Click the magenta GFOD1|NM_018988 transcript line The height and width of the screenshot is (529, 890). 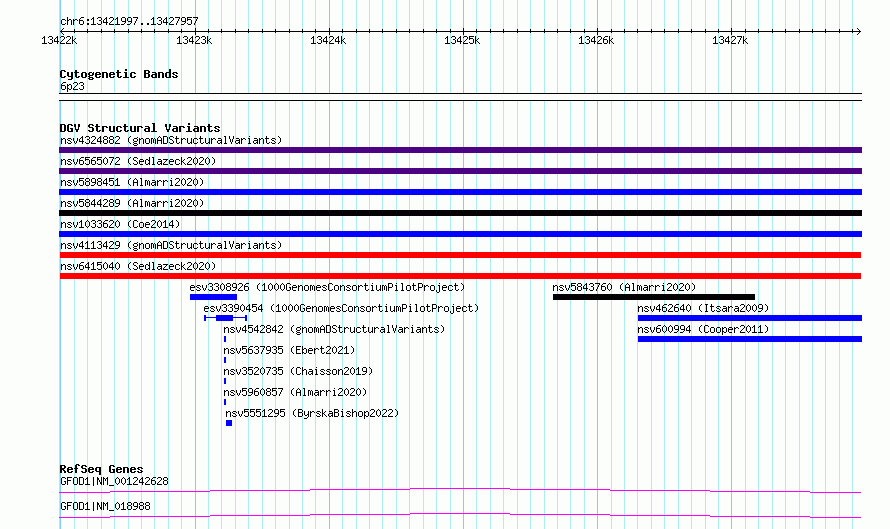(x=460, y=515)
